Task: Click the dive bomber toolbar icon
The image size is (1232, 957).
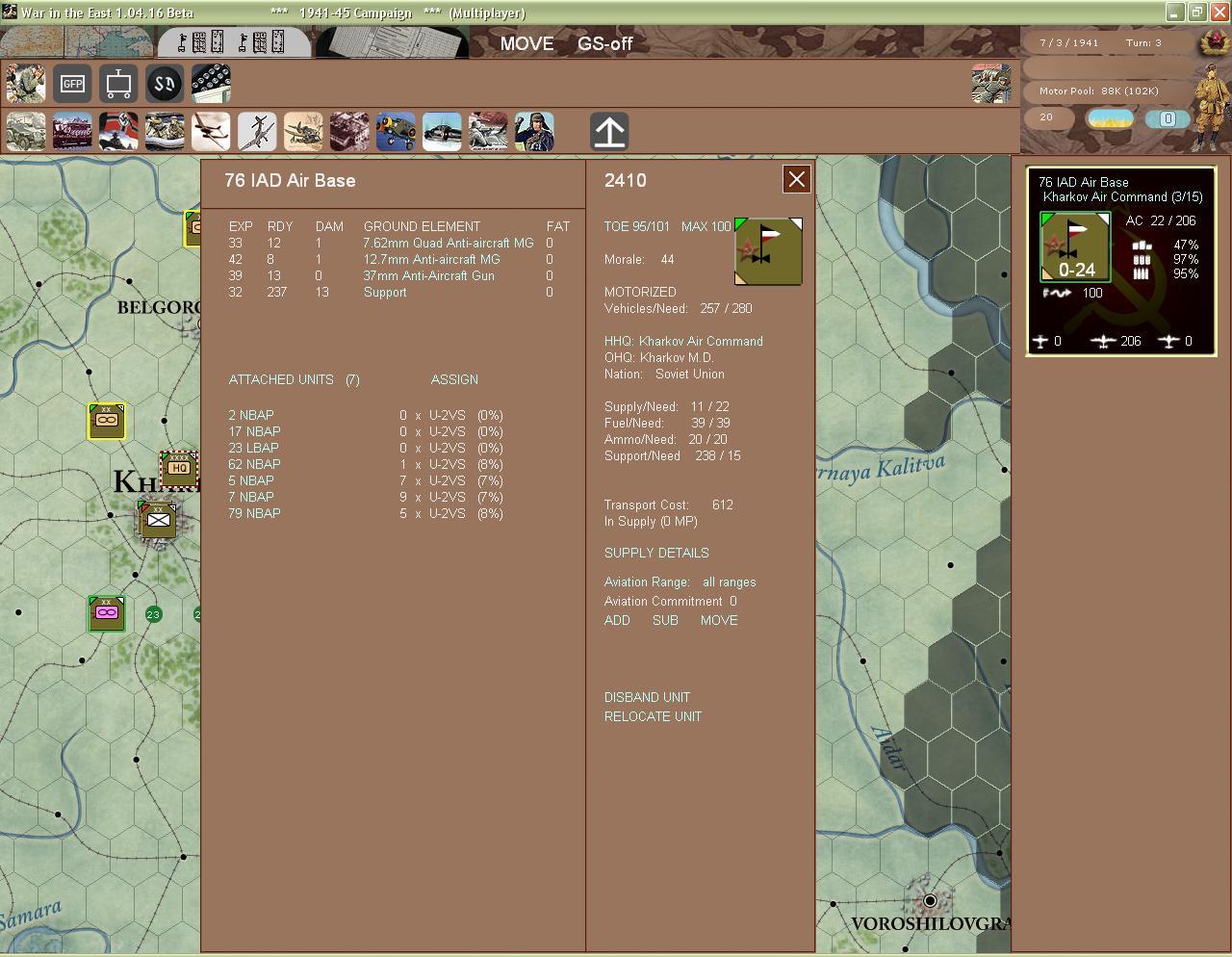Action: (257, 132)
